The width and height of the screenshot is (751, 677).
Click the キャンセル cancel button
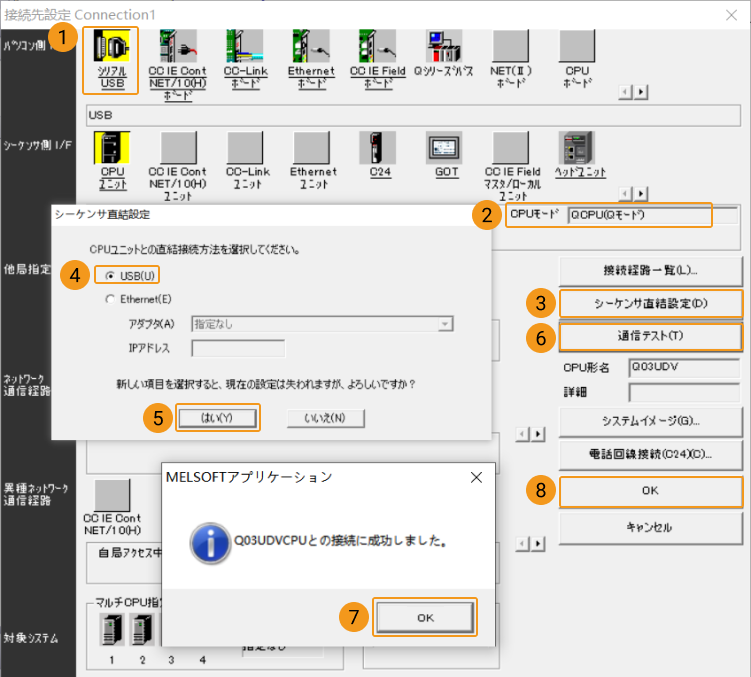point(650,528)
